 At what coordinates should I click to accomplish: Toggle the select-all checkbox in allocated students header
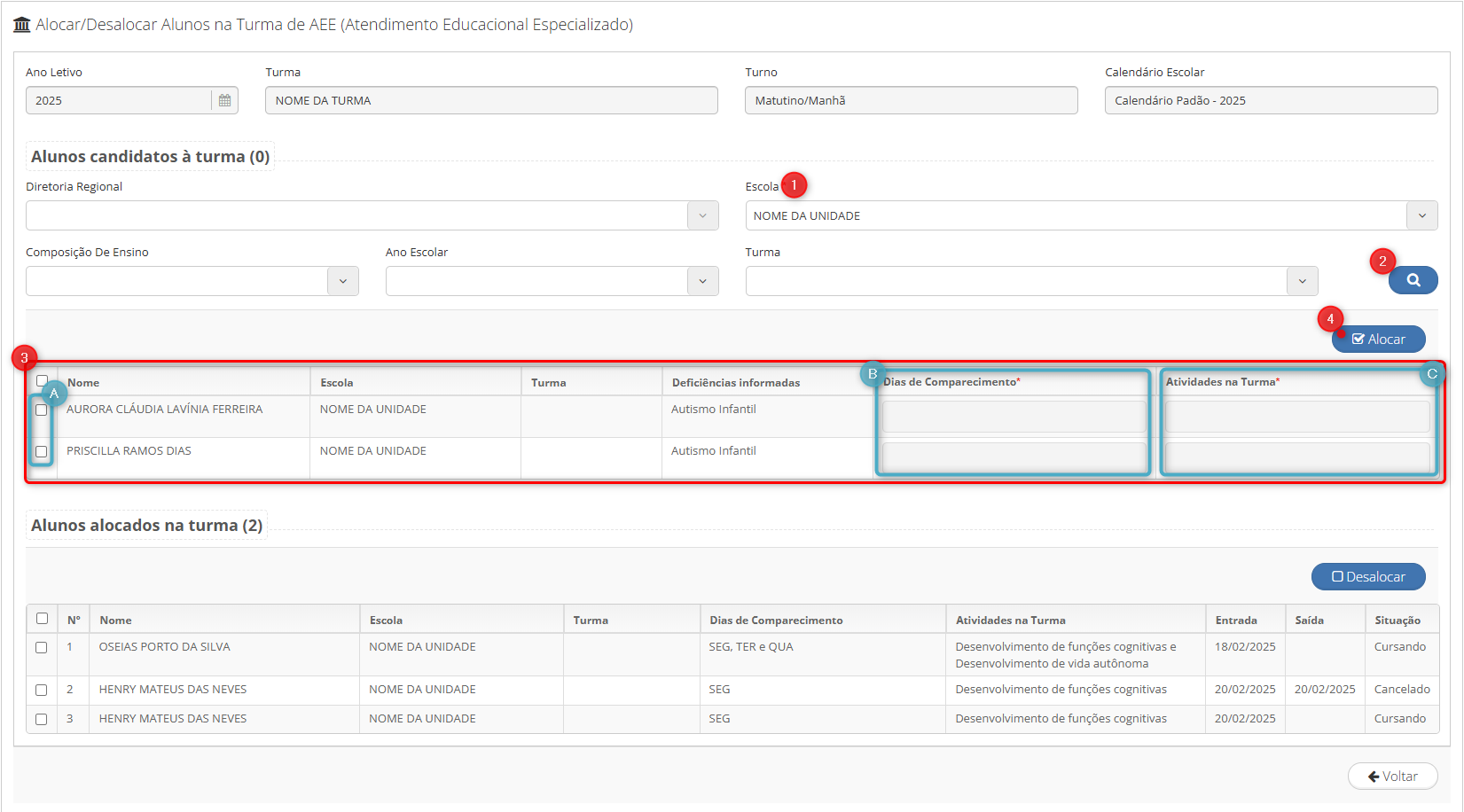(42, 619)
